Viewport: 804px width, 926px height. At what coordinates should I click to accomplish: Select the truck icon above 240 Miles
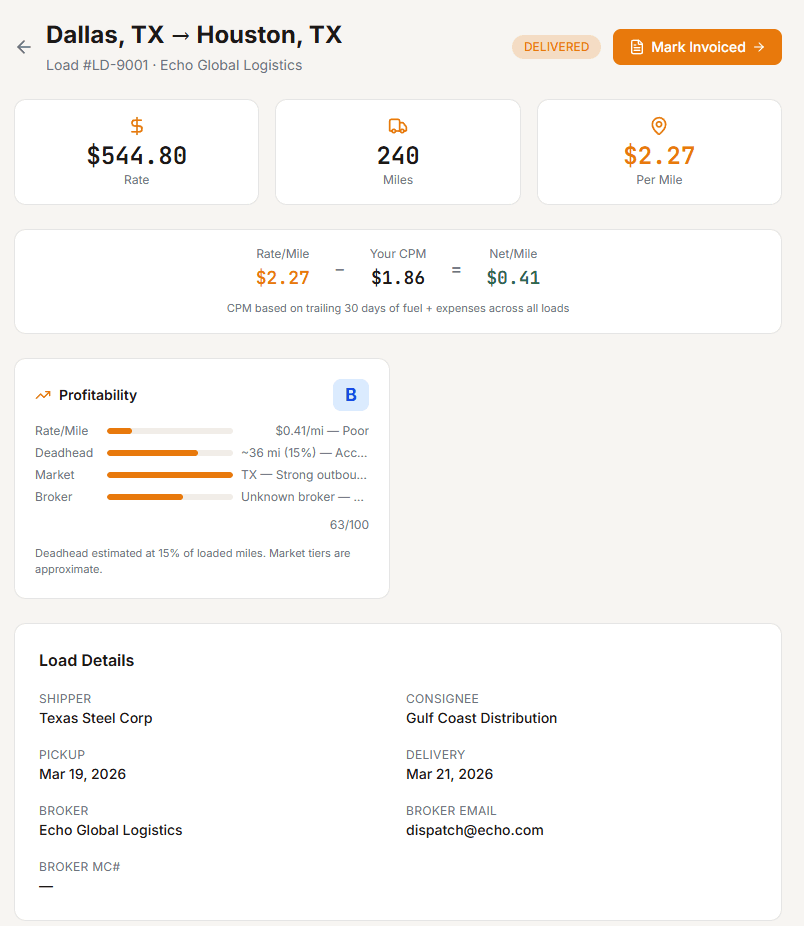[397, 126]
